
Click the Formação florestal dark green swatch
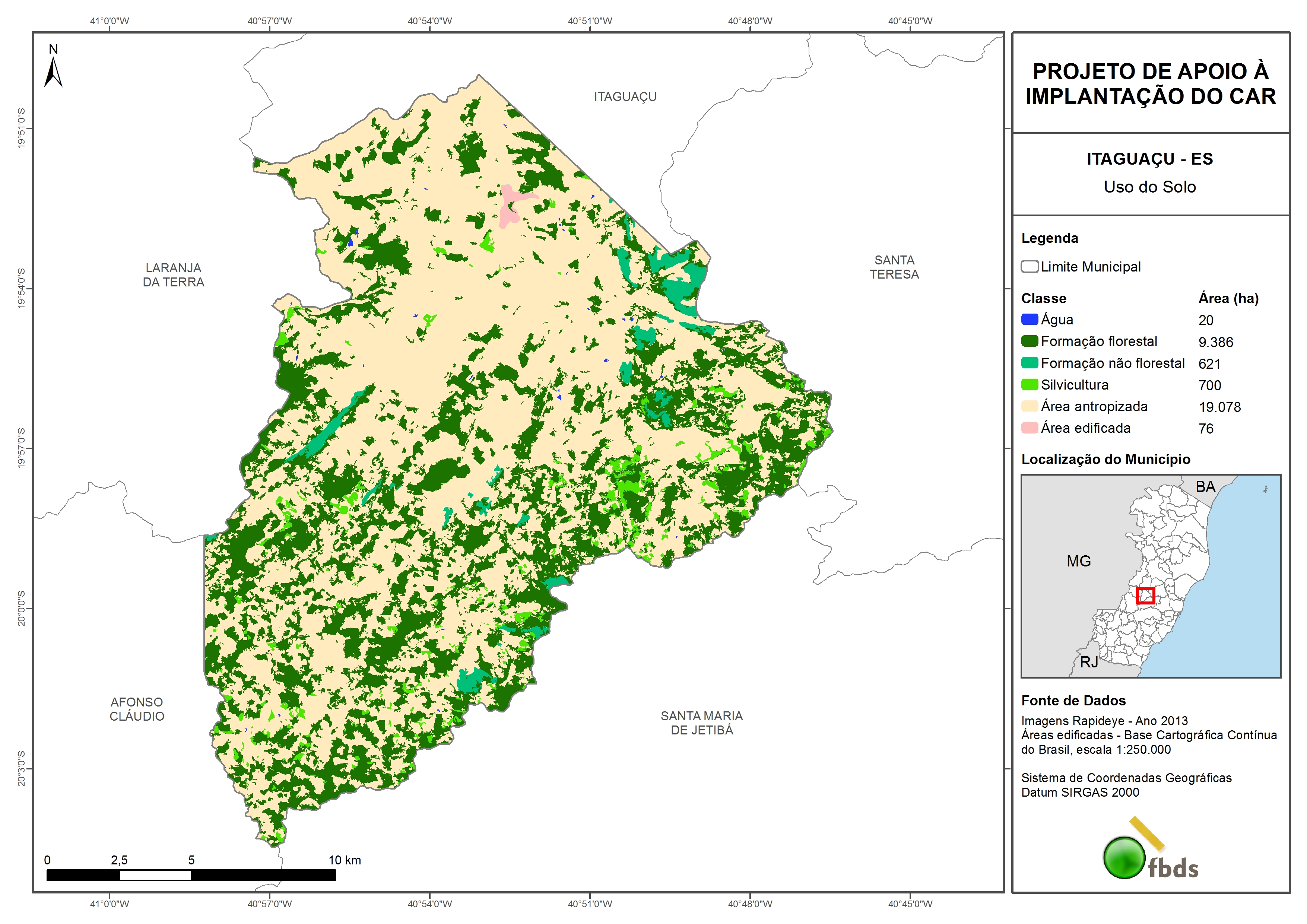pos(1029,341)
